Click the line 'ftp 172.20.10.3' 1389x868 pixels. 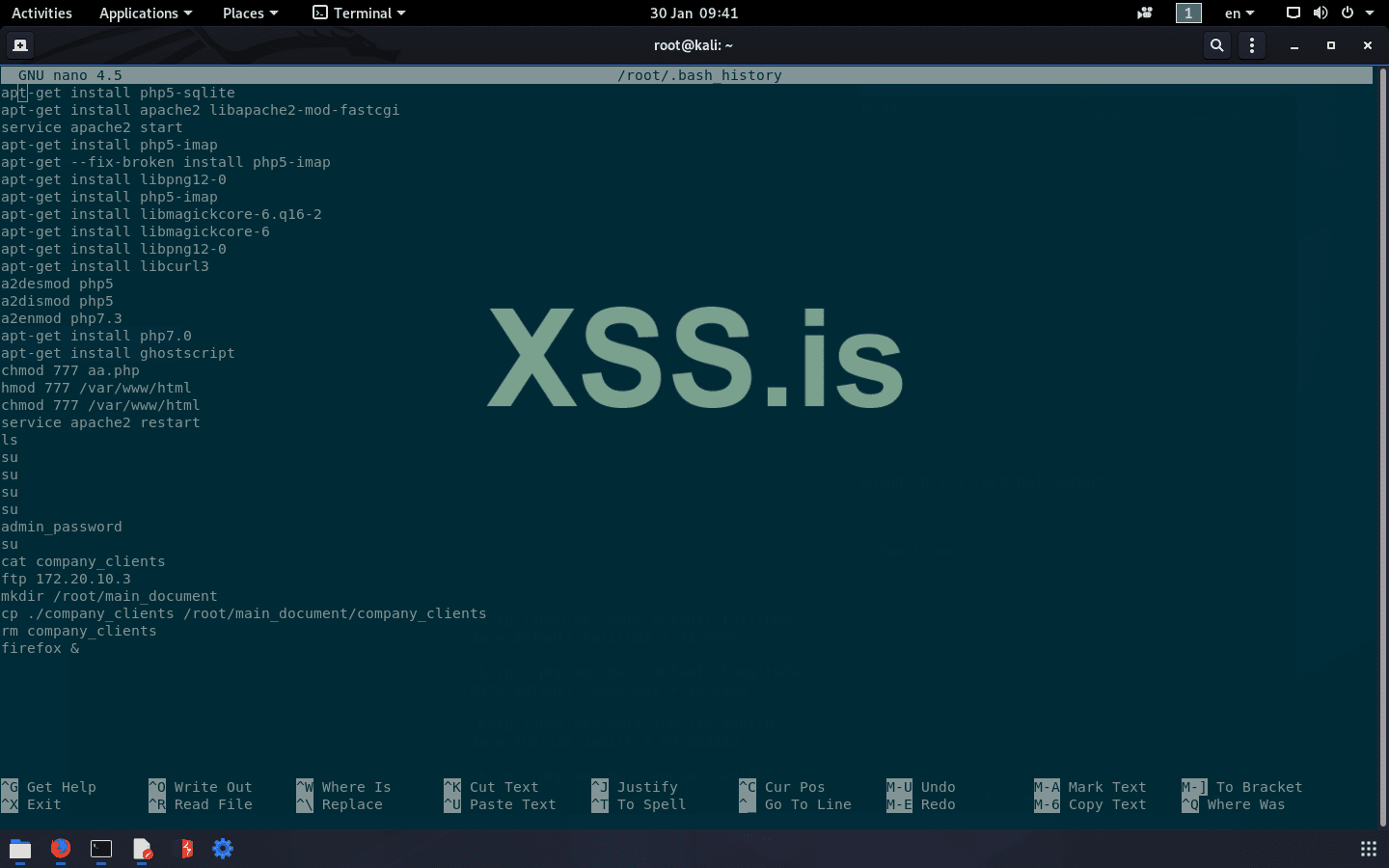pos(66,579)
